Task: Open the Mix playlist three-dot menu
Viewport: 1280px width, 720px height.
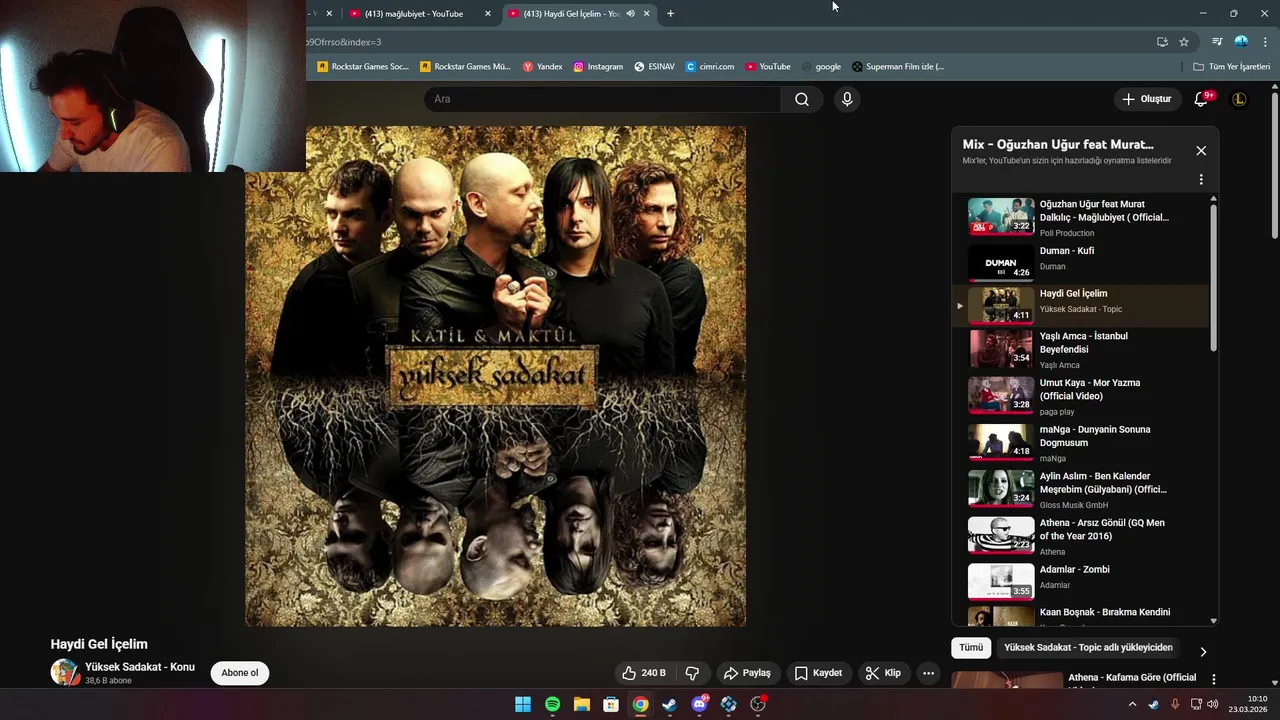Action: pos(1201,180)
